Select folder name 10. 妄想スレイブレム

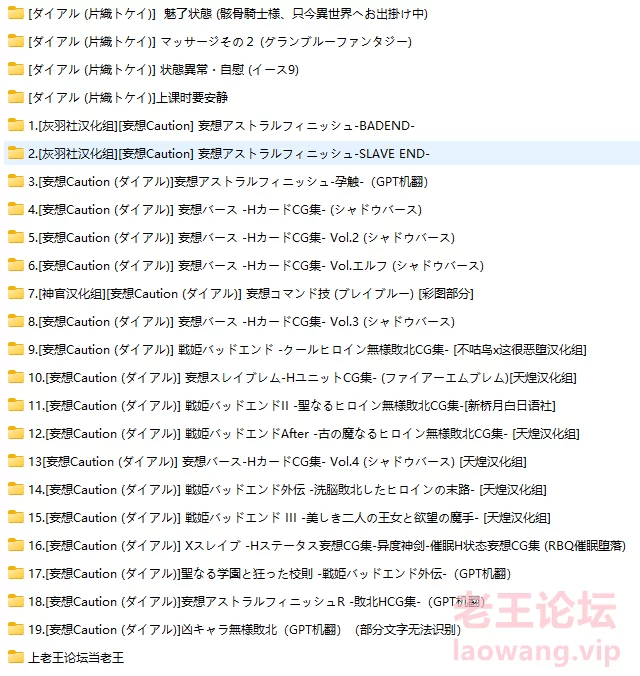(x=302, y=378)
